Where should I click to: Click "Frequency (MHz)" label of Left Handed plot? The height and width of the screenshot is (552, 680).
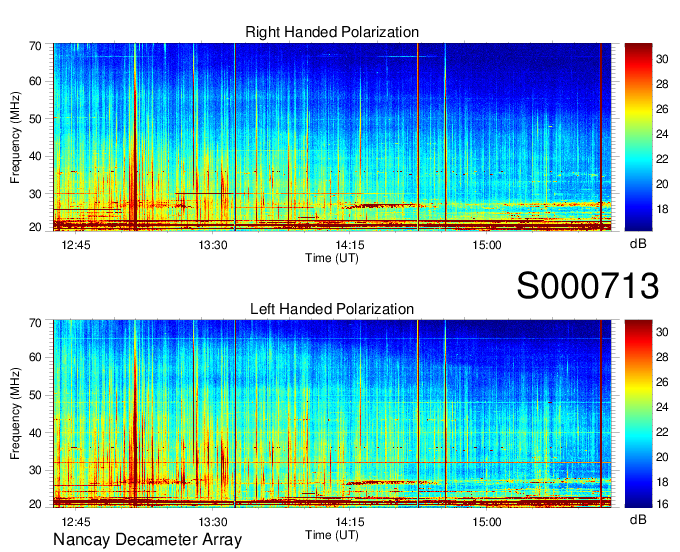coord(15,414)
